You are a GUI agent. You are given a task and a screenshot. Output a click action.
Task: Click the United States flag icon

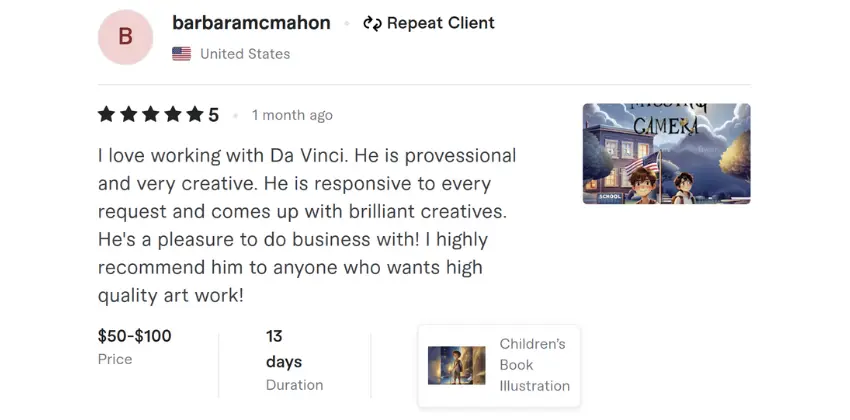pos(181,54)
